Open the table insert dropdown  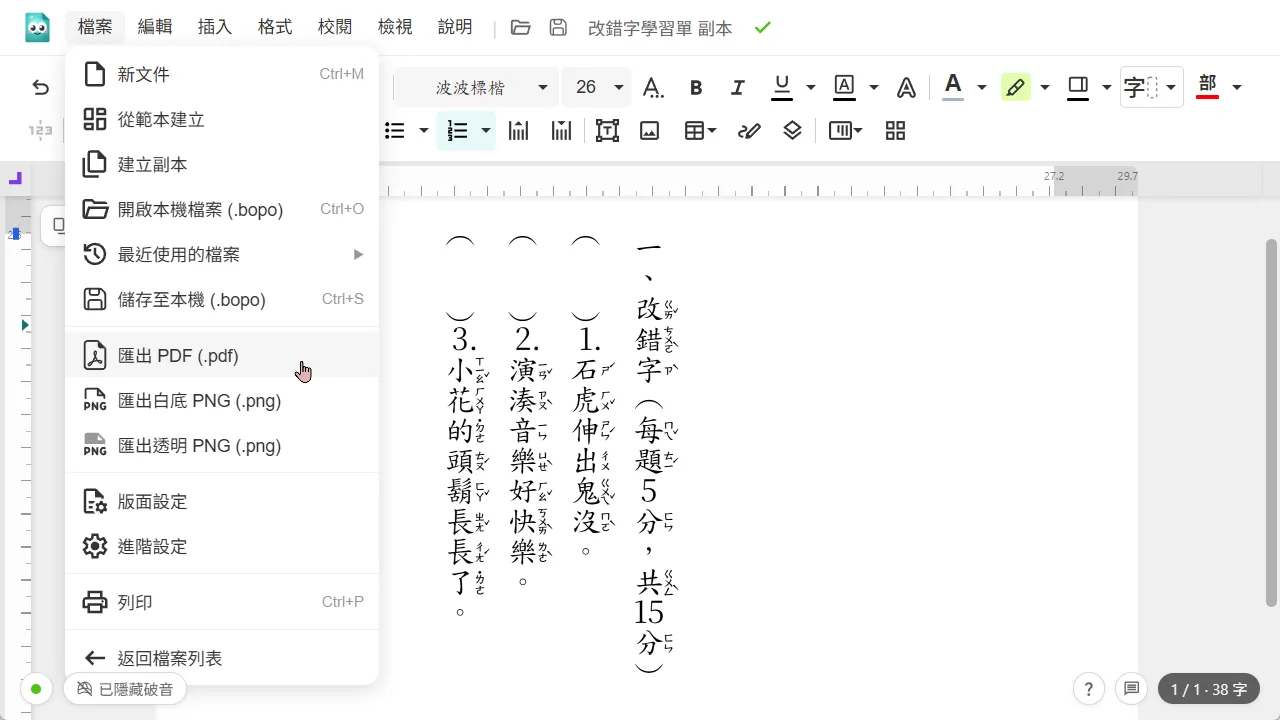click(700, 130)
